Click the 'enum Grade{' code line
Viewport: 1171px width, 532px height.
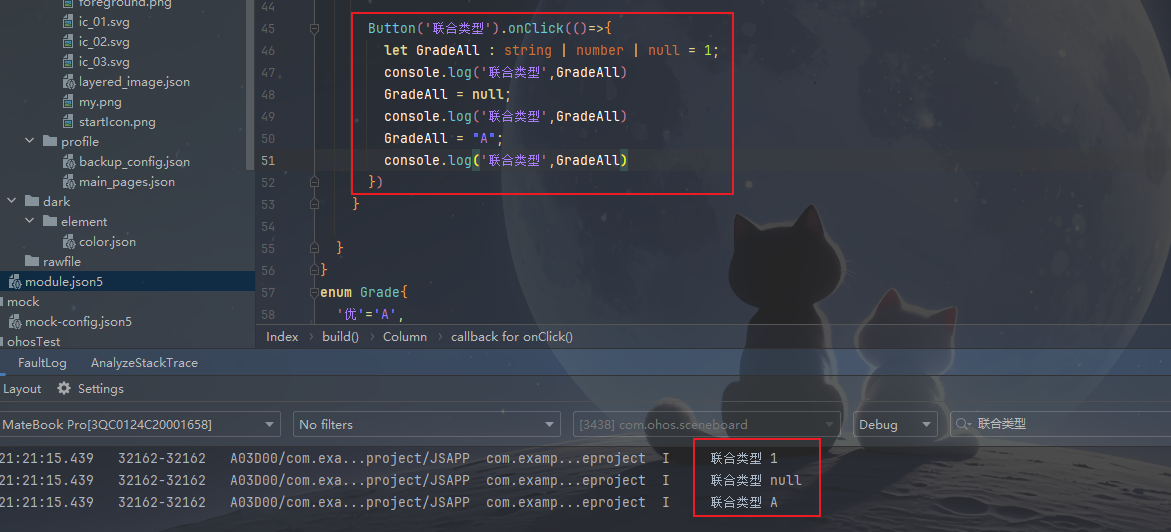pos(364,292)
